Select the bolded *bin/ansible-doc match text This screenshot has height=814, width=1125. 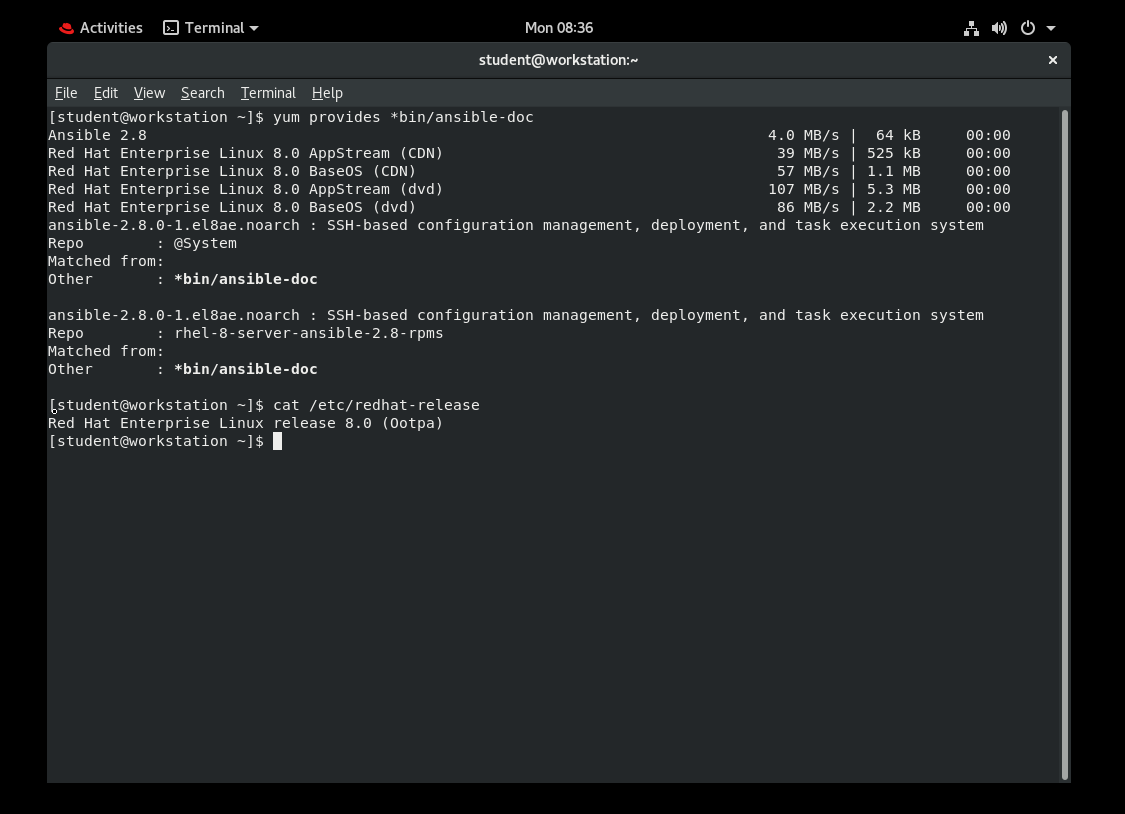pos(246,279)
